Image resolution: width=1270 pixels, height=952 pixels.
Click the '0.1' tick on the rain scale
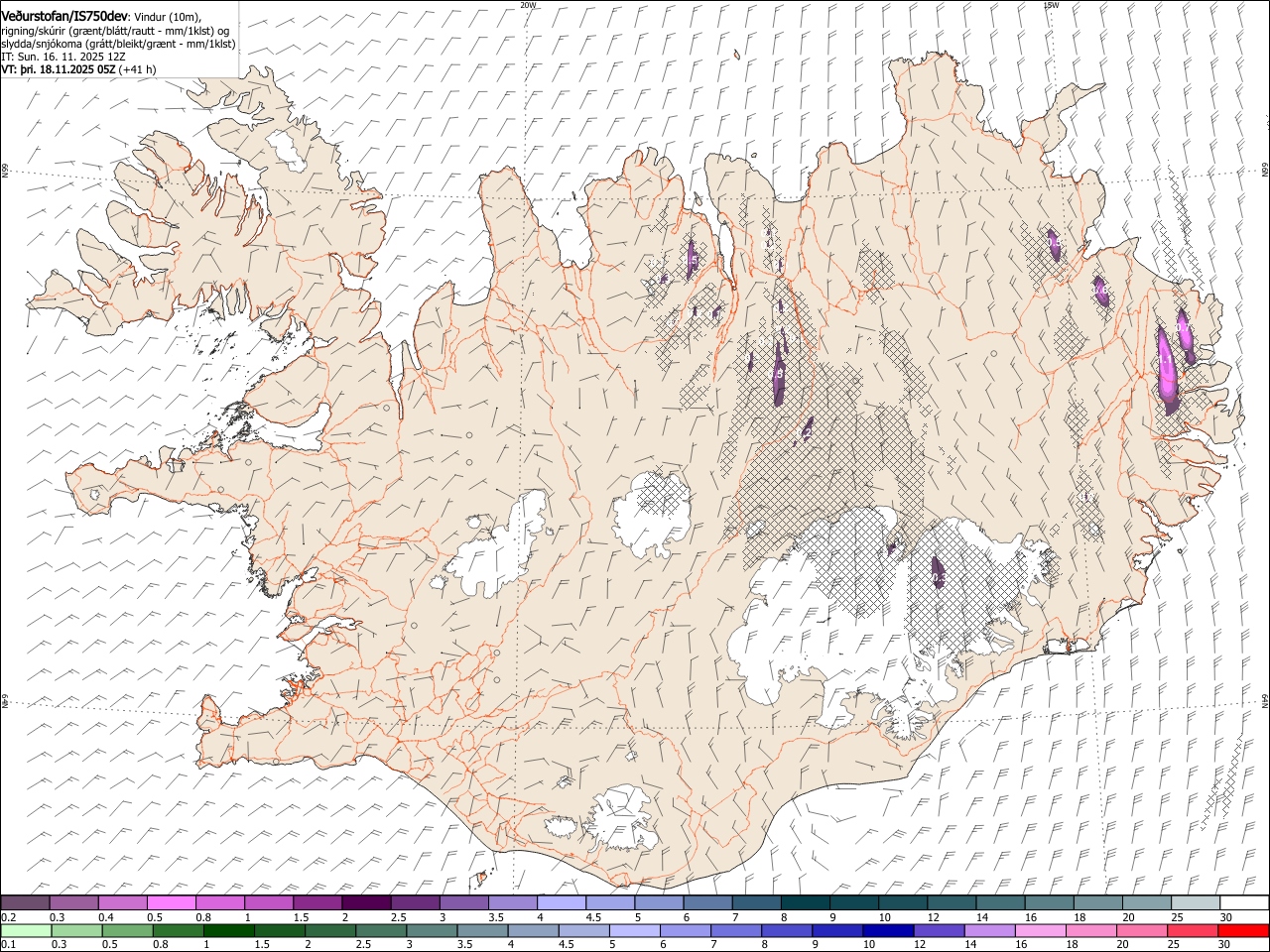coord(8,944)
